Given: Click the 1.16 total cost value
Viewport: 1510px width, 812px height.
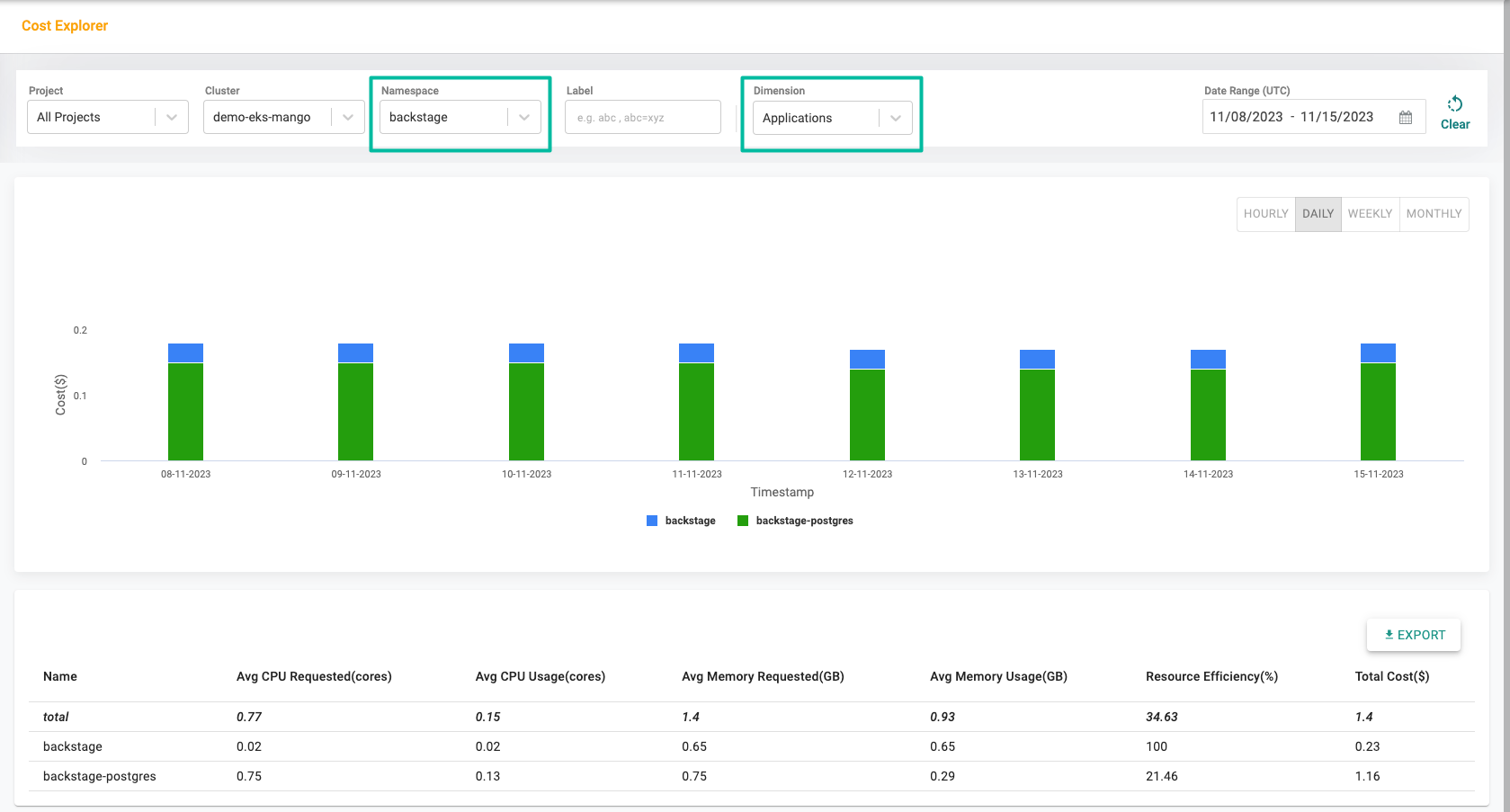Looking at the screenshot, I should [x=1367, y=776].
